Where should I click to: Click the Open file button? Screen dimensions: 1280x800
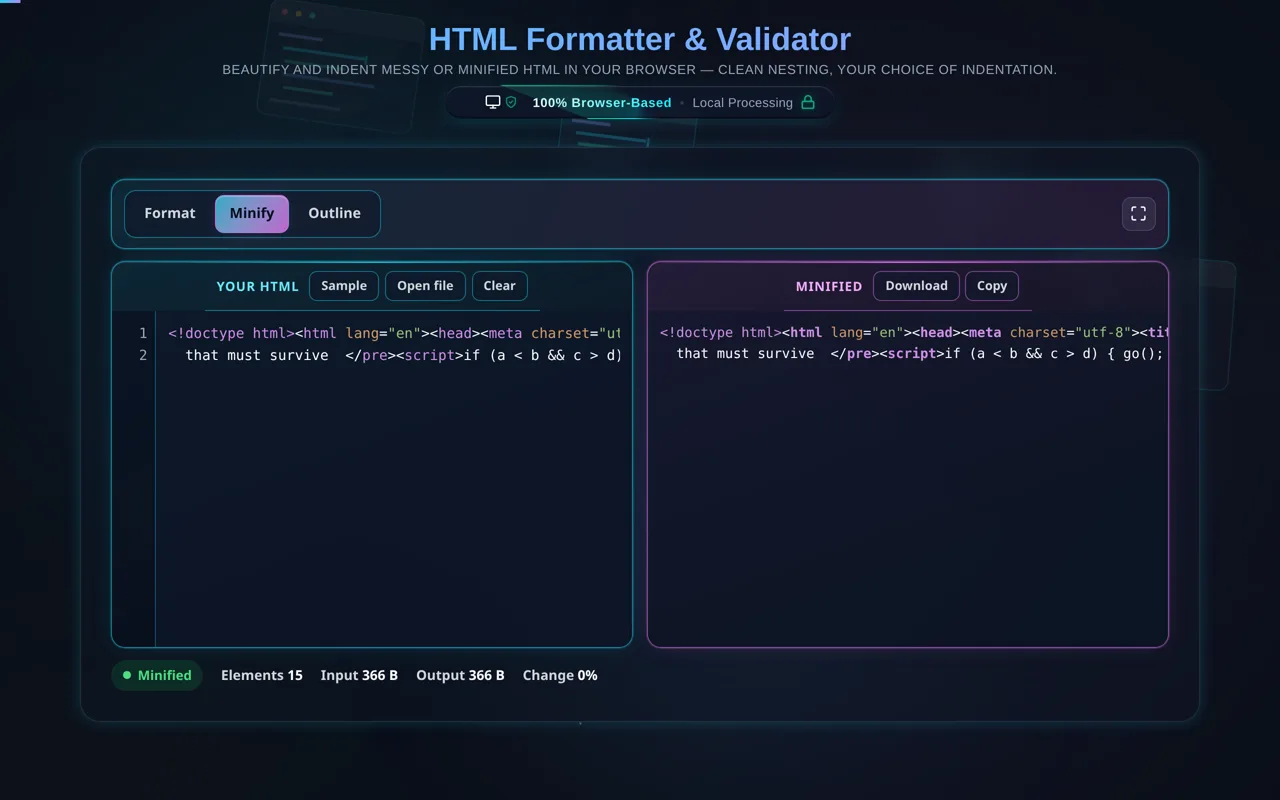point(425,286)
